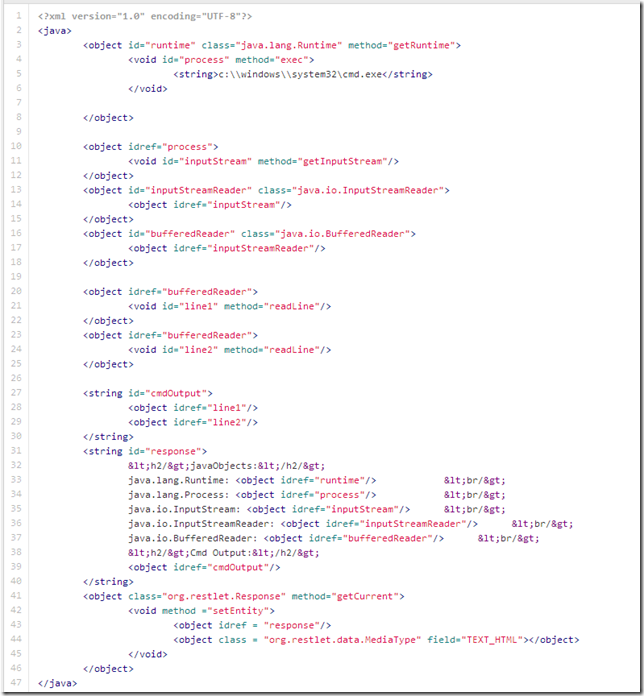Select the closing </void> tag on line 45
Viewport: 644px width, 696px height.
tap(148, 654)
